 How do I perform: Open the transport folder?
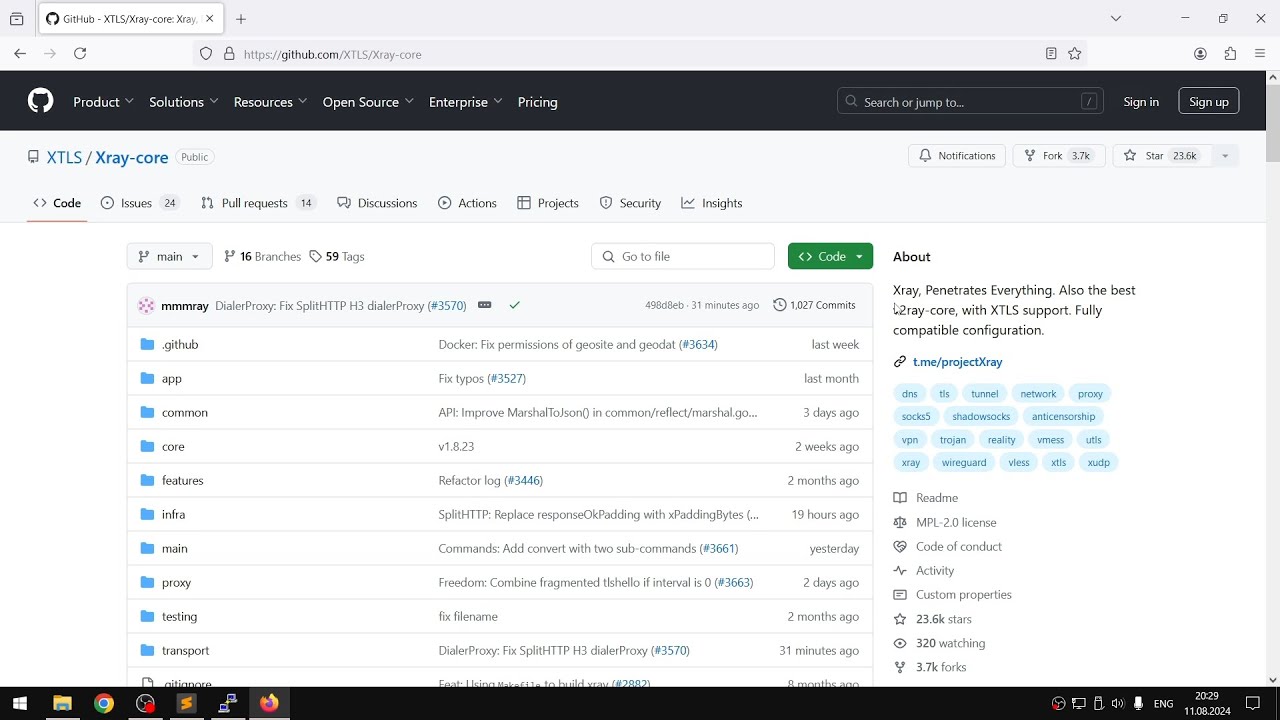tap(186, 650)
